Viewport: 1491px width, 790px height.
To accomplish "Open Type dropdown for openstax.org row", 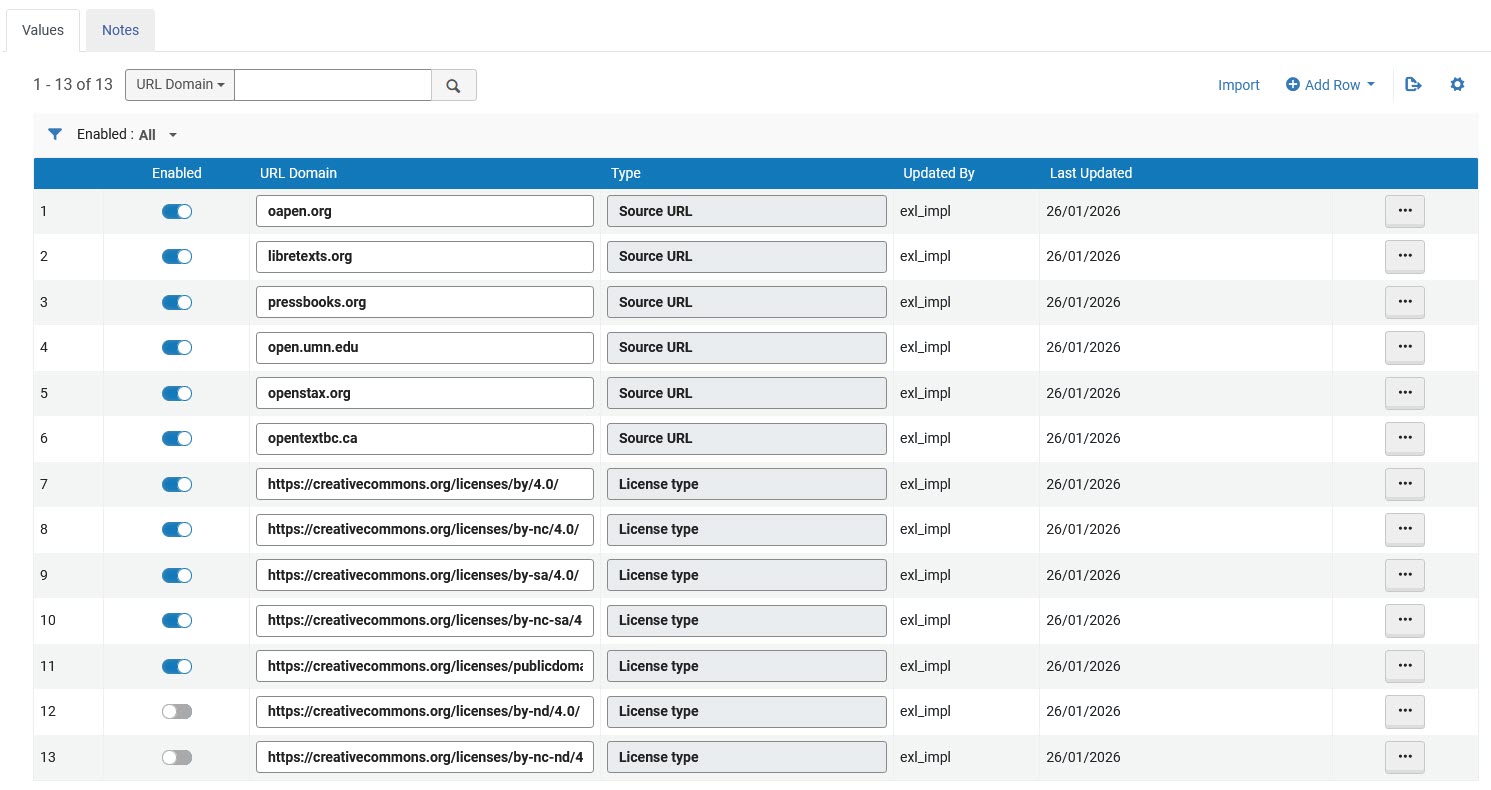I will point(747,393).
